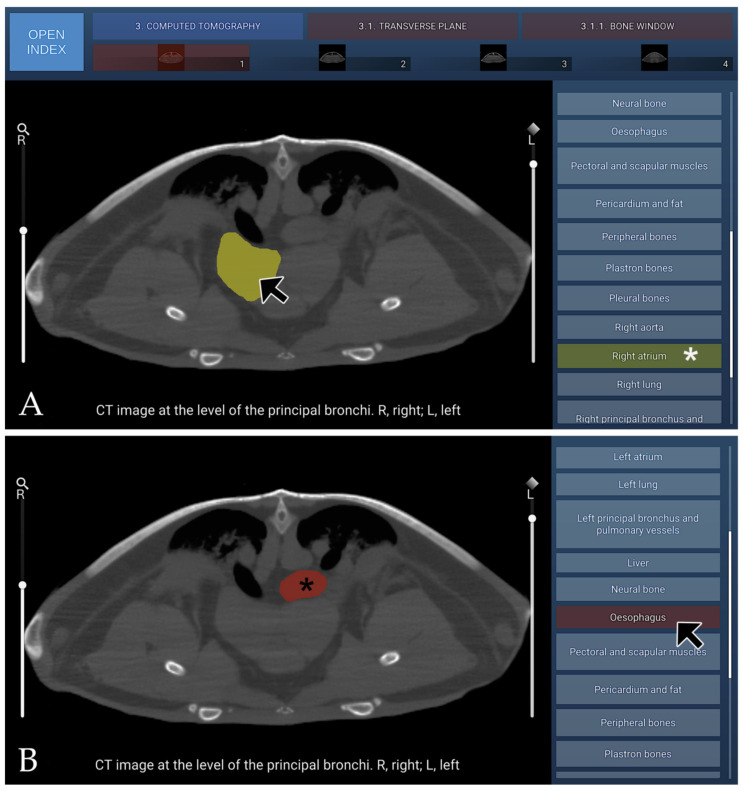
Task: Click the highlighted Right atrium entry
Action: (639, 356)
